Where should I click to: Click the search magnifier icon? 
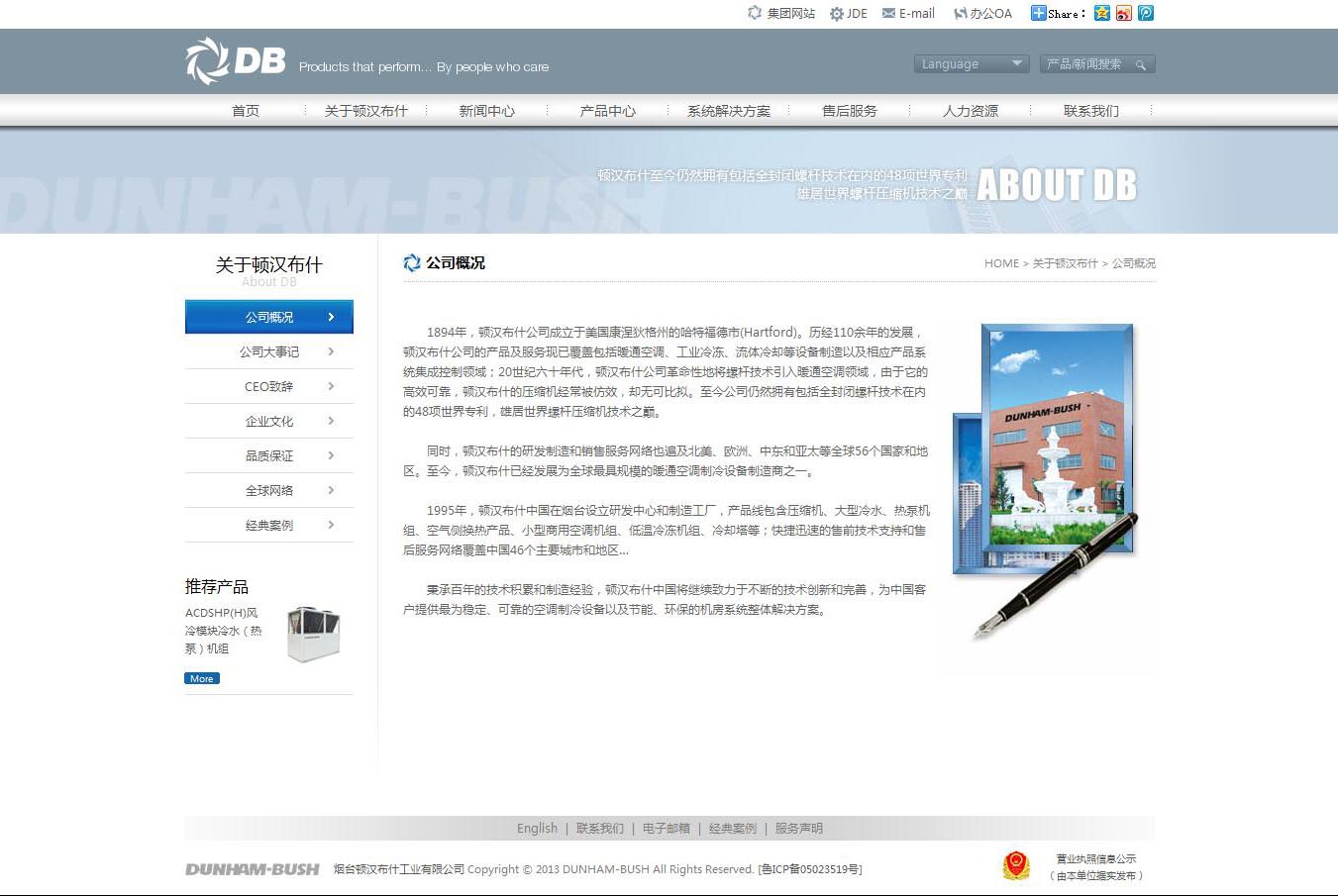1141,64
